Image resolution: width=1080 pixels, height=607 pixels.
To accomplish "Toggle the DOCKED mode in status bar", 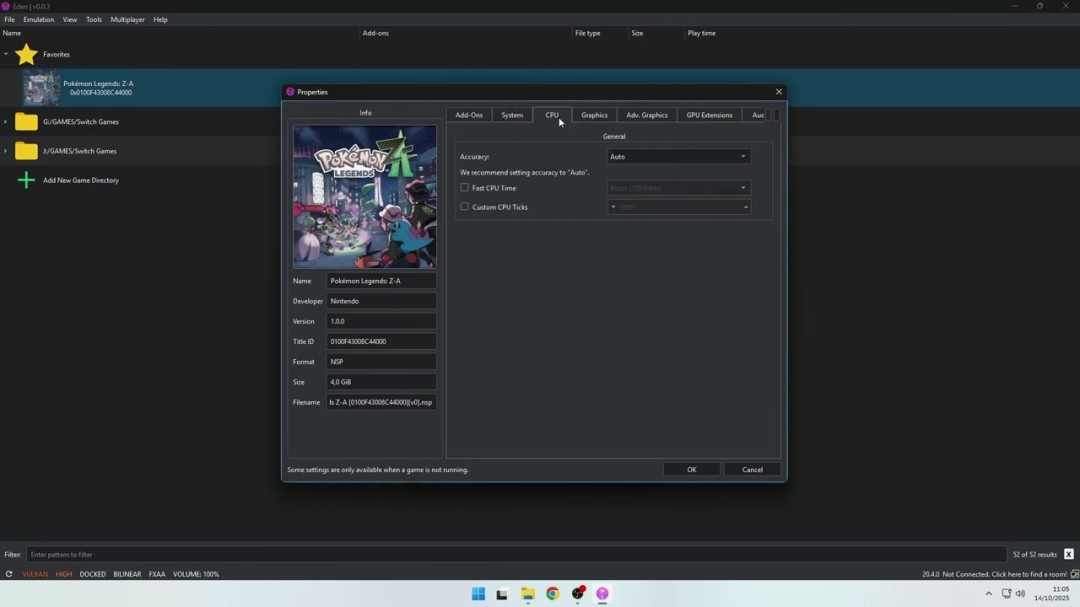I will pyautogui.click(x=93, y=574).
